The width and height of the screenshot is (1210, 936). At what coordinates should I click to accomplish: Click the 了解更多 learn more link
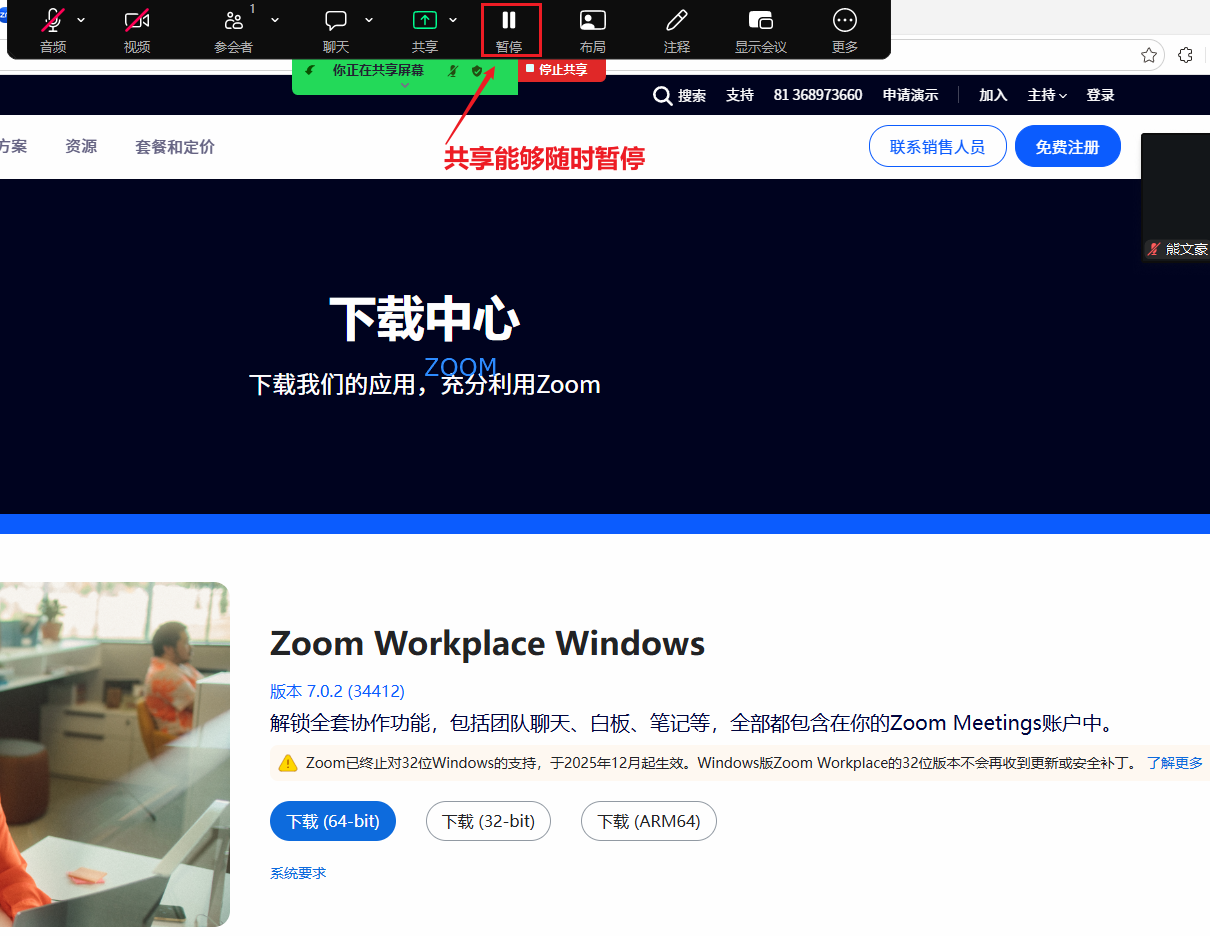[1175, 763]
